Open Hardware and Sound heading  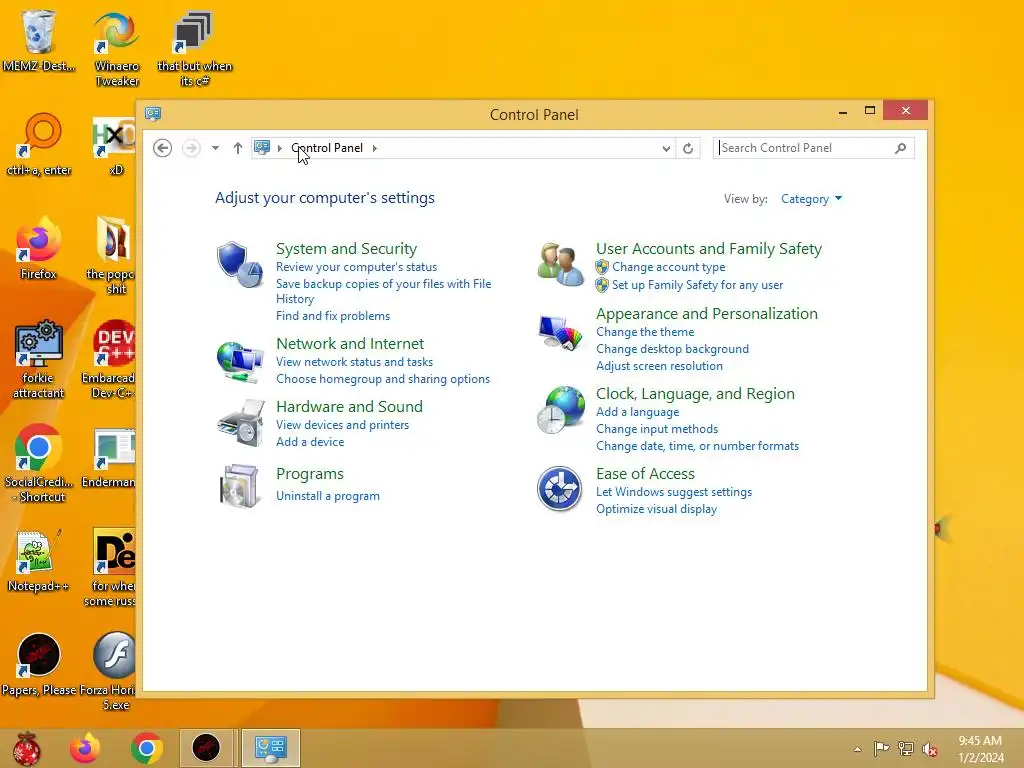pos(349,406)
